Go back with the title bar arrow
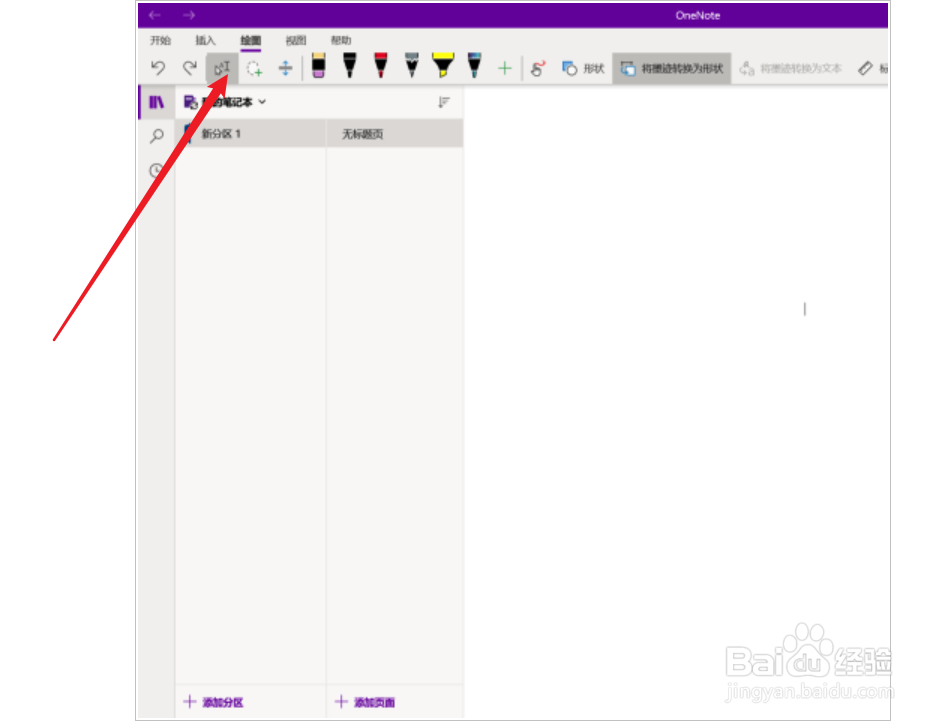Viewport: 946px width, 724px height. tap(155, 15)
